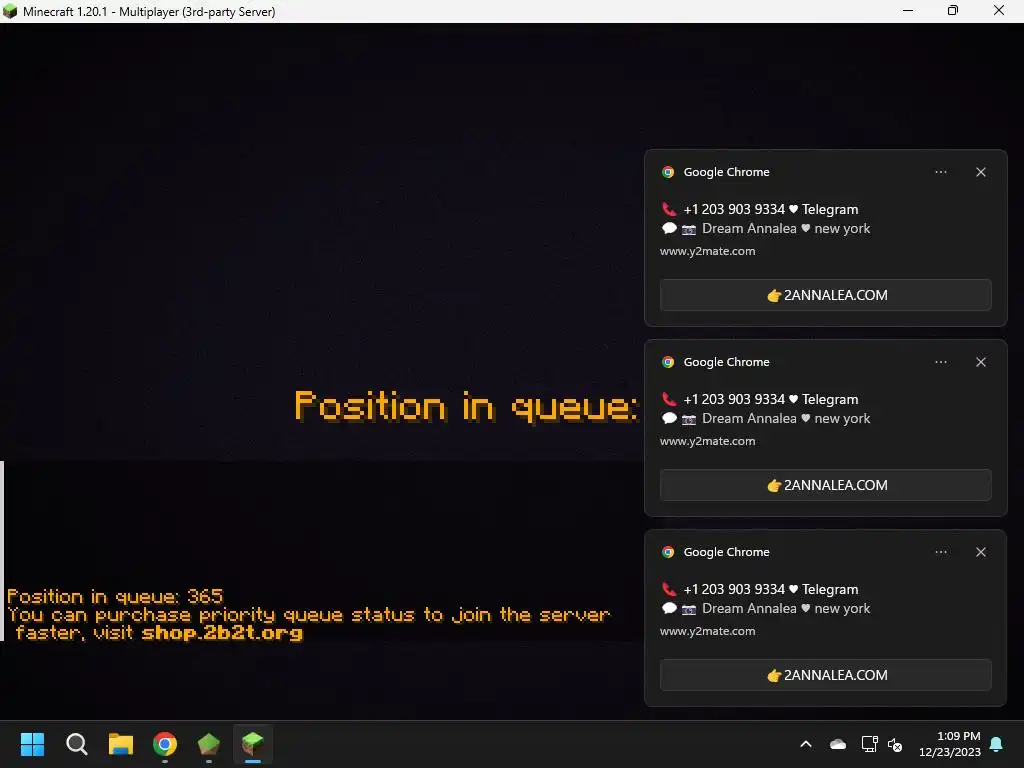Open options menu of middle notification
The image size is (1024, 768).
tap(941, 362)
